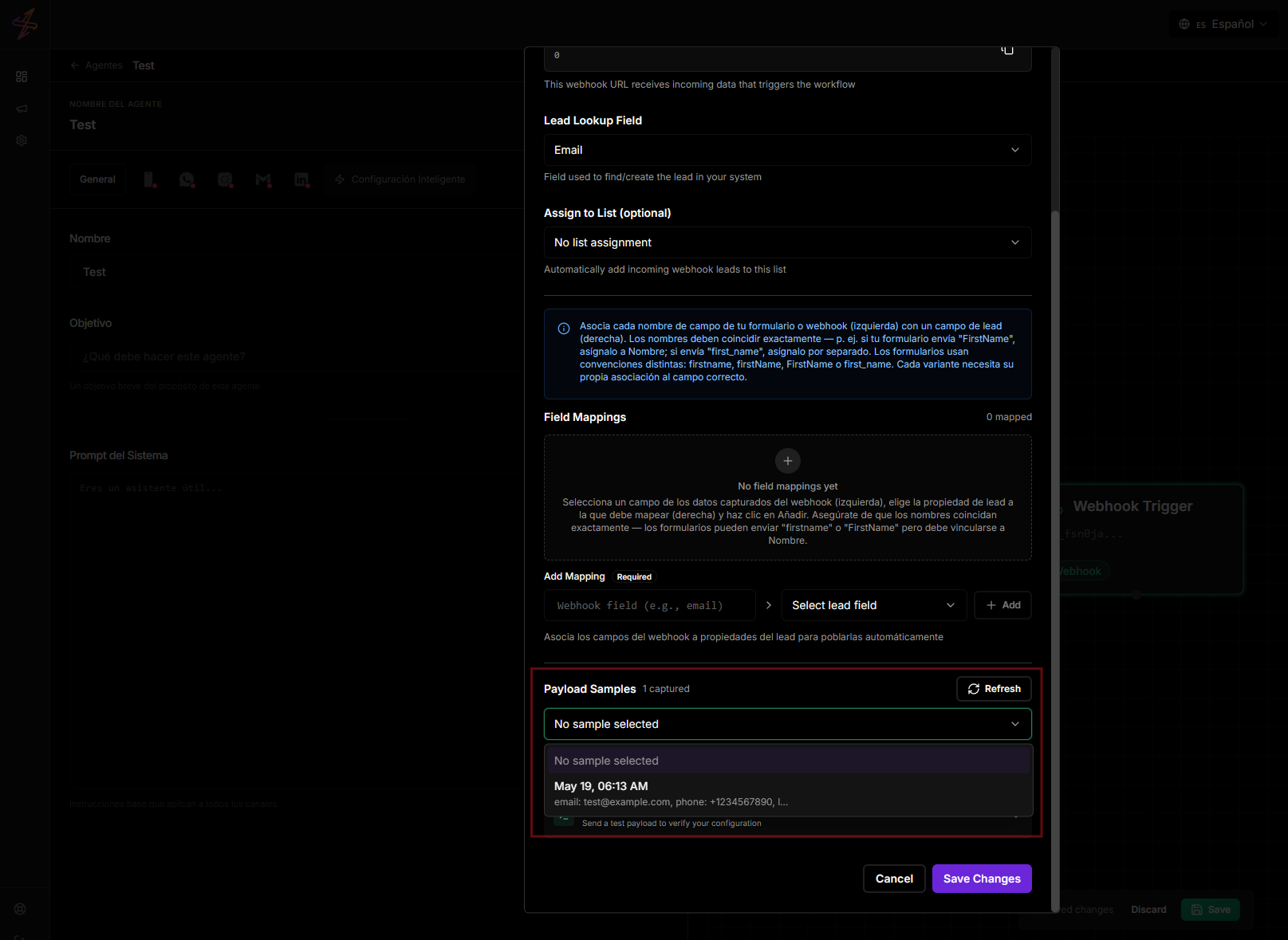Open the megaphone campaigns icon in the sidebar
Viewport: 1288px width, 940px height.
click(x=22, y=108)
